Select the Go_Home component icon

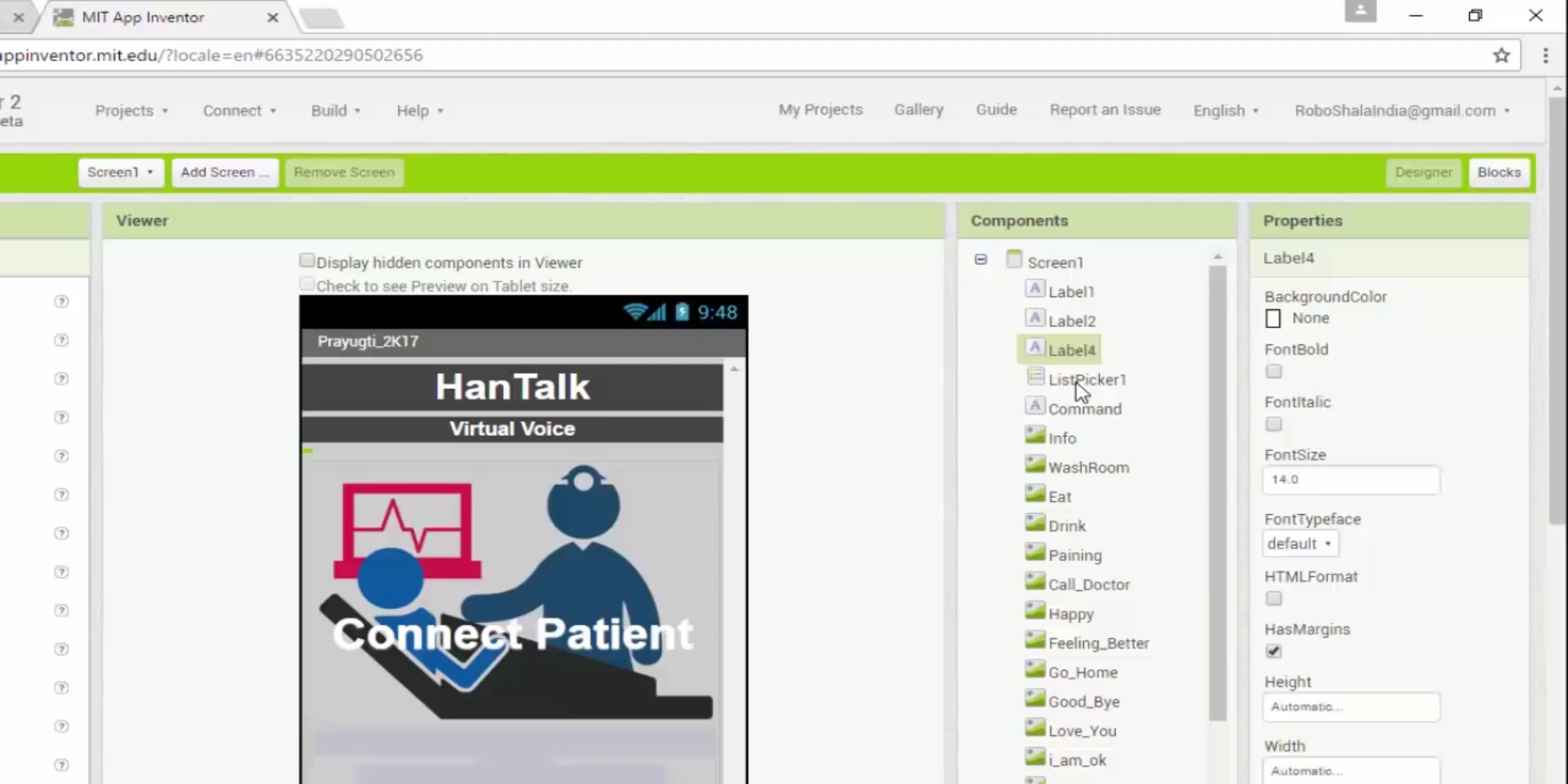tap(1034, 671)
